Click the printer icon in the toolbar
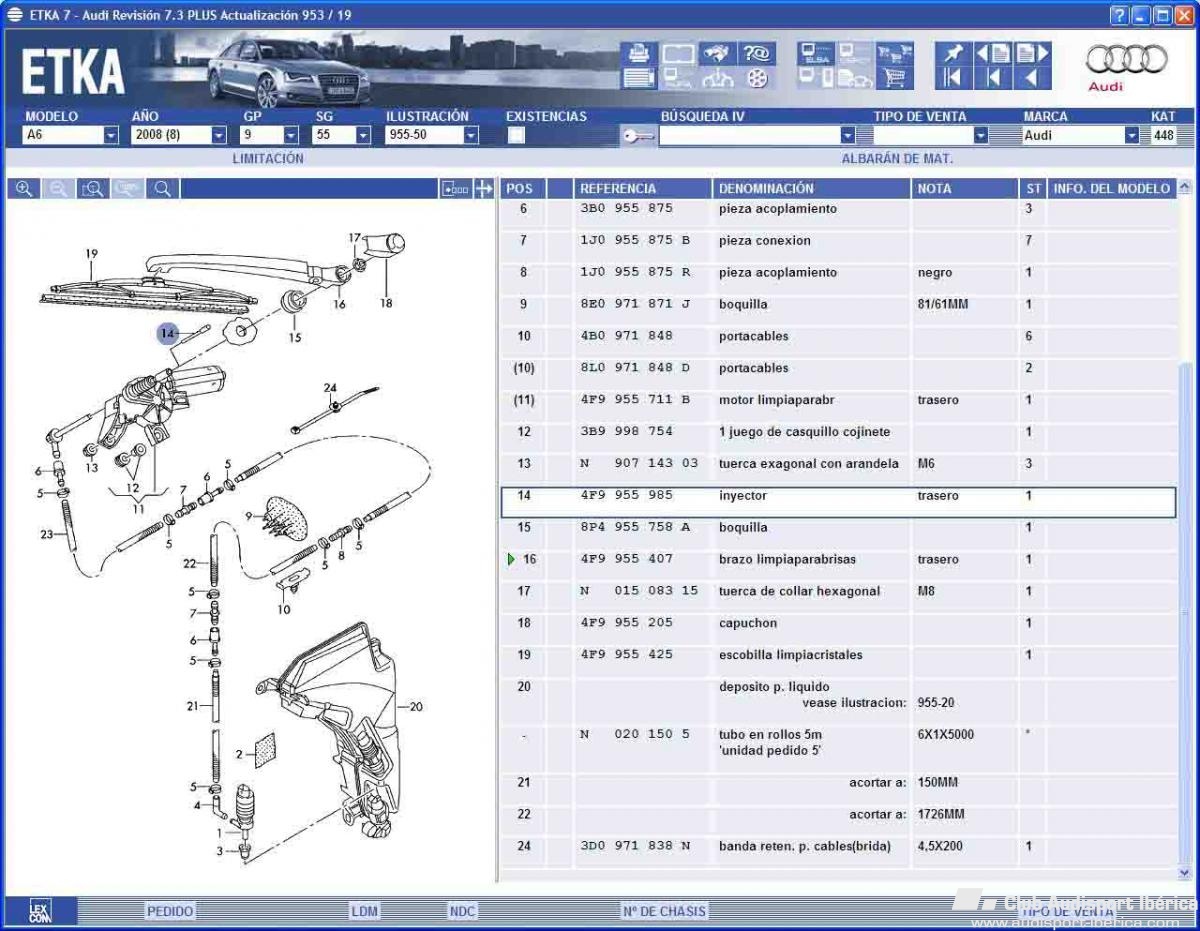Screen dimensions: 1200x931 pyautogui.click(x=638, y=53)
